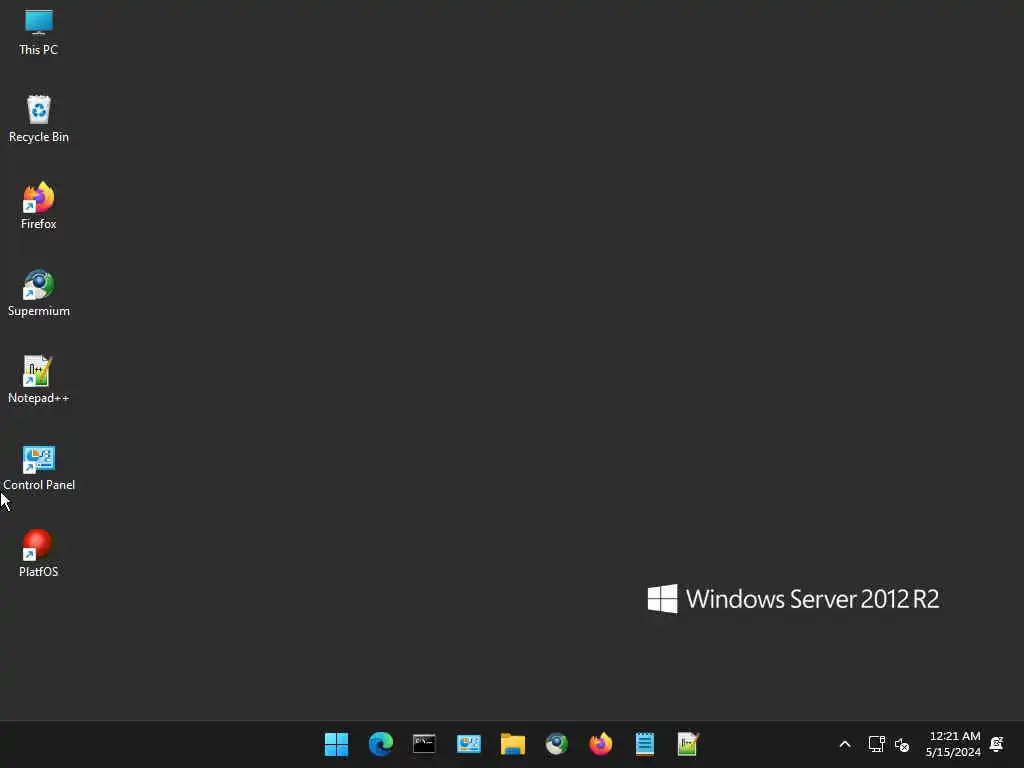
Task: Show hidden system tray icons
Action: point(844,744)
